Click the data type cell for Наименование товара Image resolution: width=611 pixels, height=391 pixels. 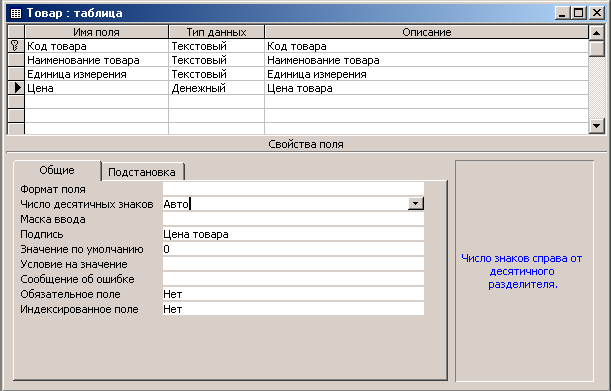(217, 60)
